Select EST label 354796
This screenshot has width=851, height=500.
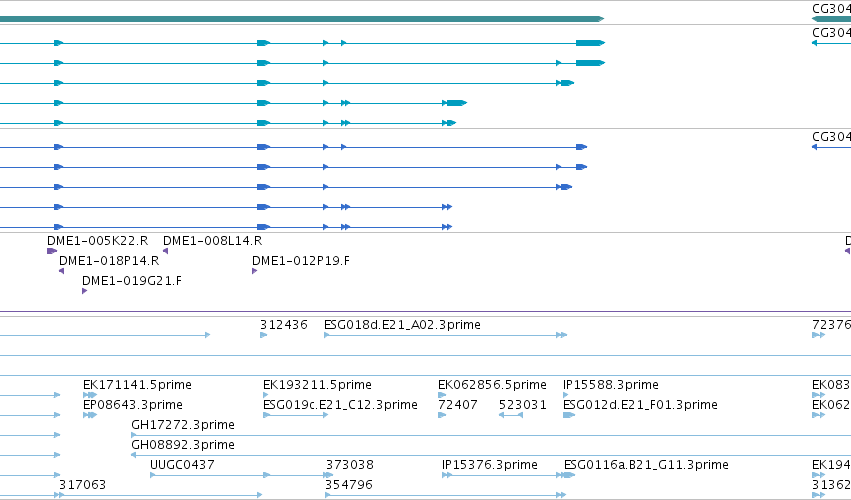tap(349, 485)
